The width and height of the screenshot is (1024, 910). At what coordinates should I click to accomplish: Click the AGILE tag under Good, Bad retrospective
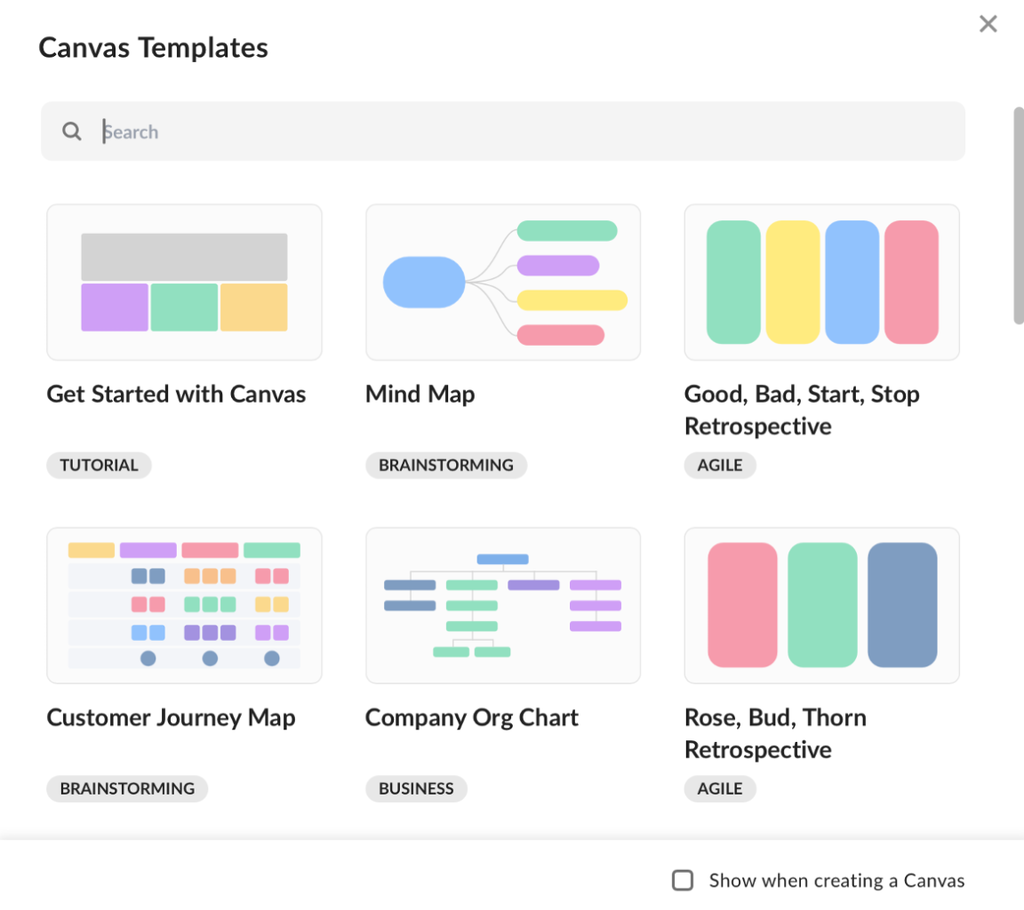(x=720, y=465)
